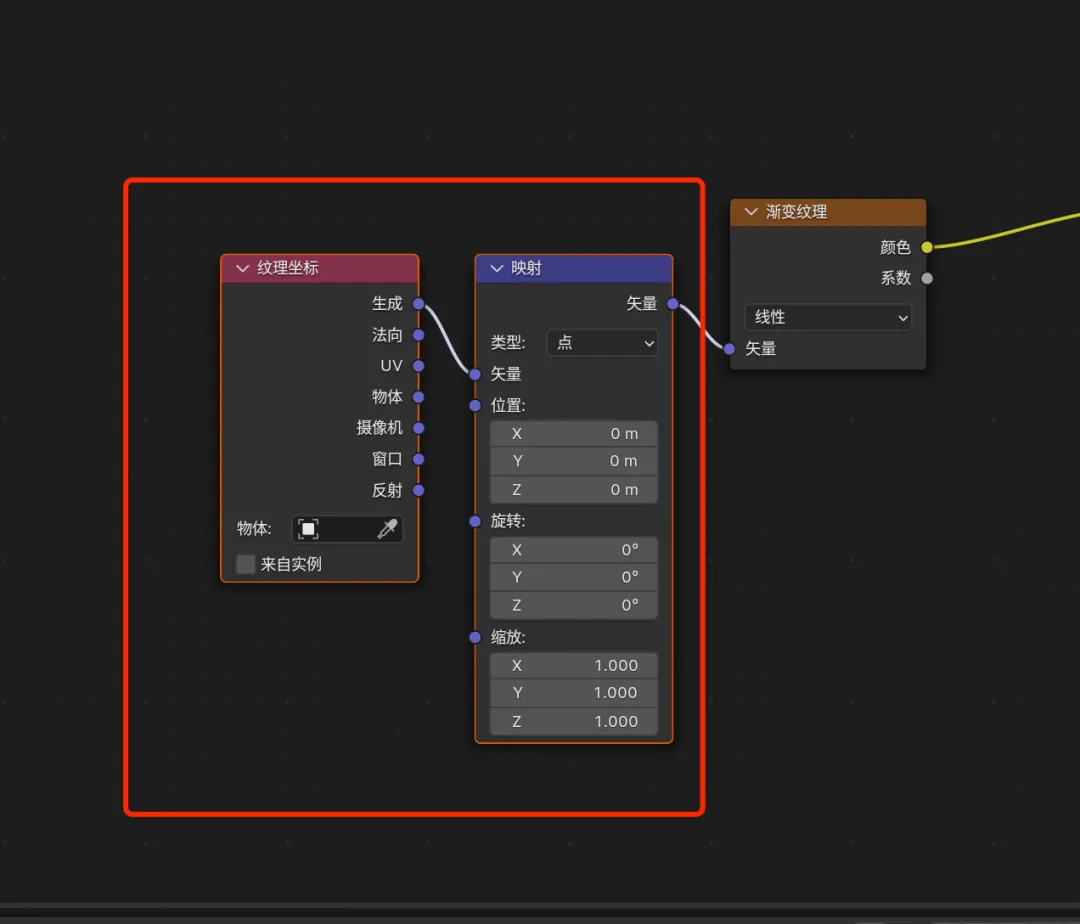Collapse the 映射 node
The image size is (1080, 924).
(496, 268)
